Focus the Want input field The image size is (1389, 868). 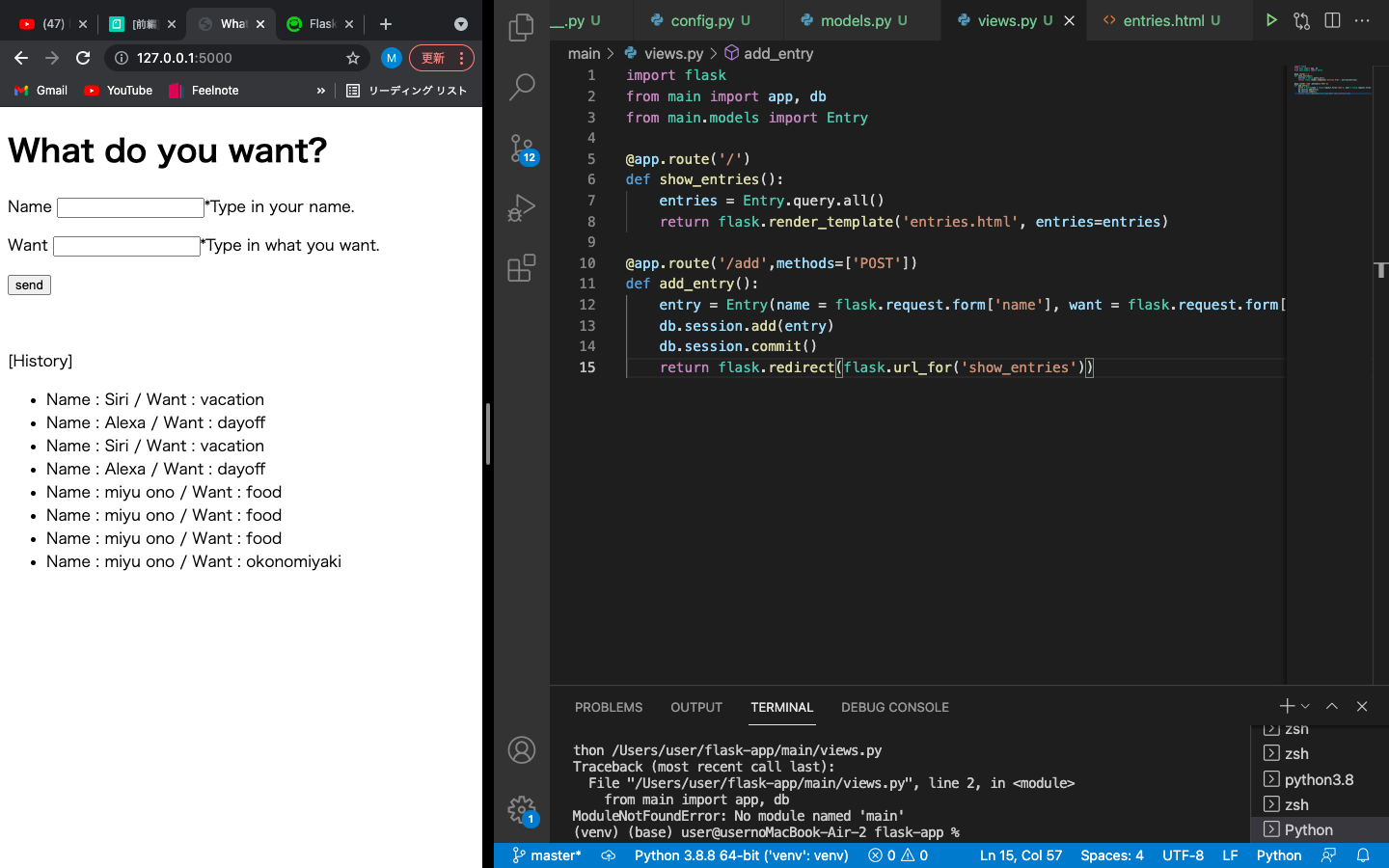(126, 246)
